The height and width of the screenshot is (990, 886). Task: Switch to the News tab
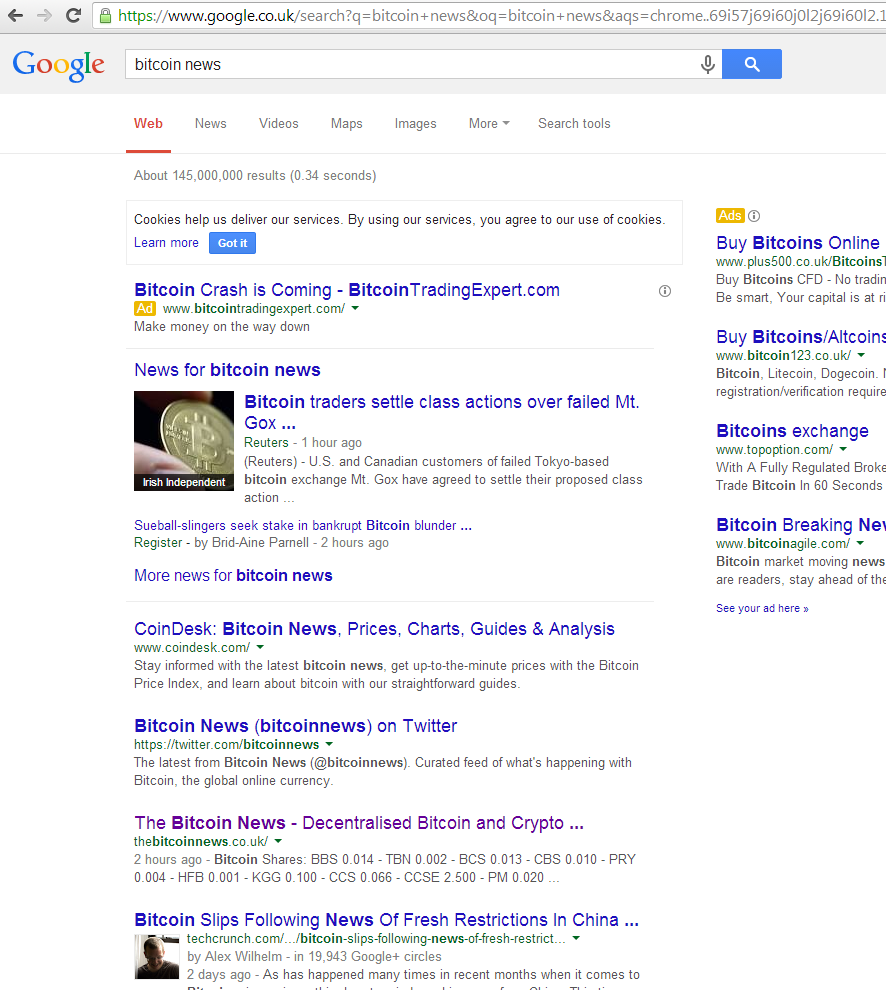pos(210,124)
